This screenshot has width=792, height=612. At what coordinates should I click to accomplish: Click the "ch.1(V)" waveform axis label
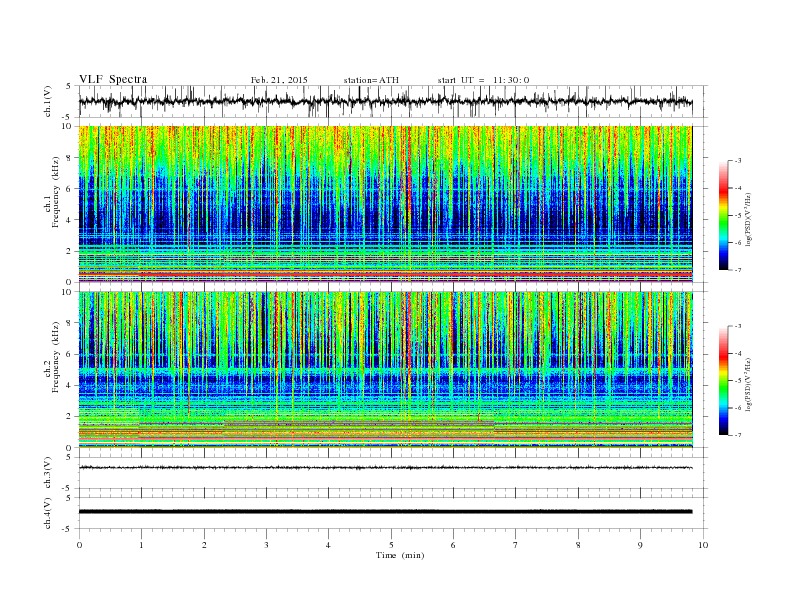(x=48, y=101)
